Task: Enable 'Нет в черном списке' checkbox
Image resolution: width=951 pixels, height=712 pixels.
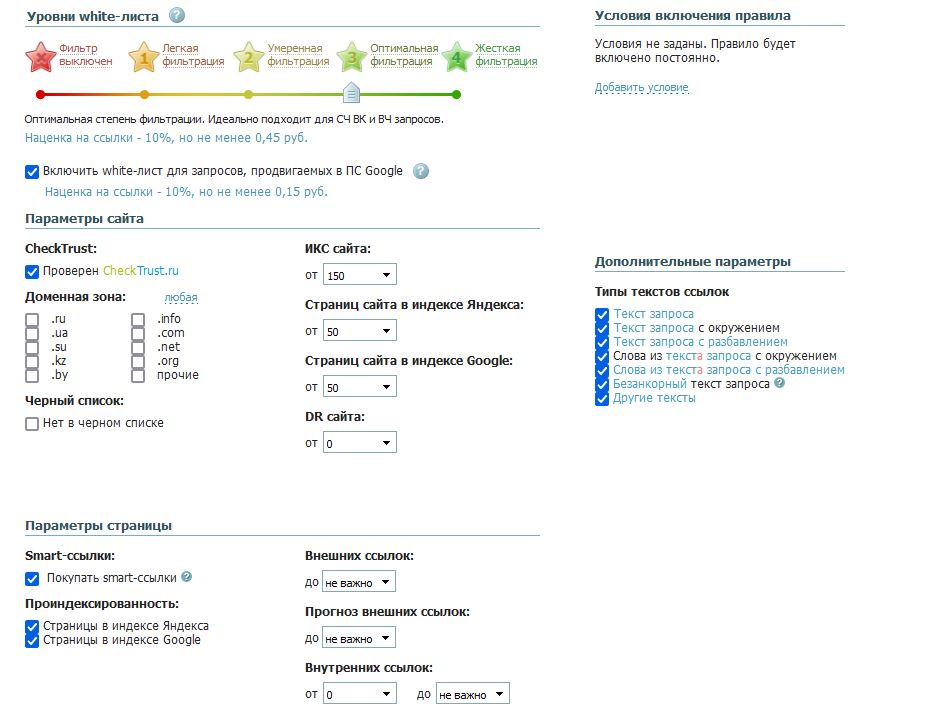Action: click(x=32, y=423)
